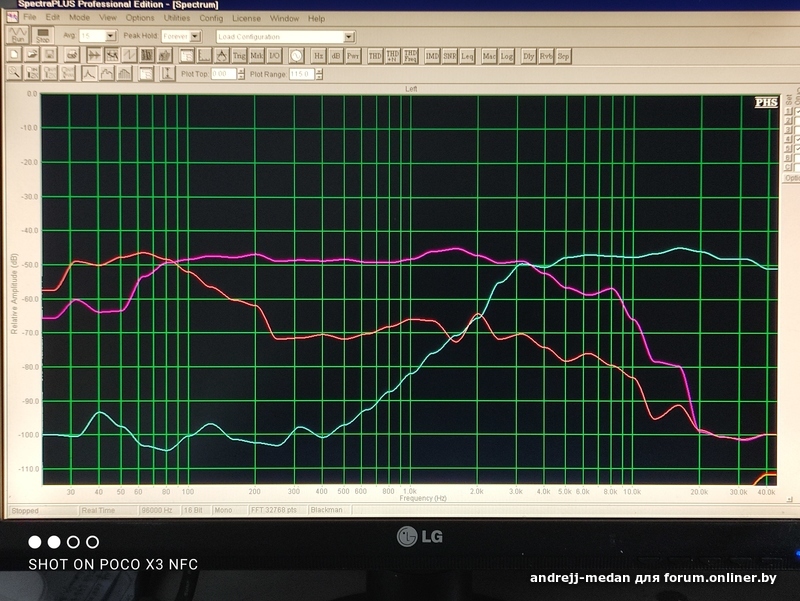
Task: Open the Config menu
Action: 211,18
